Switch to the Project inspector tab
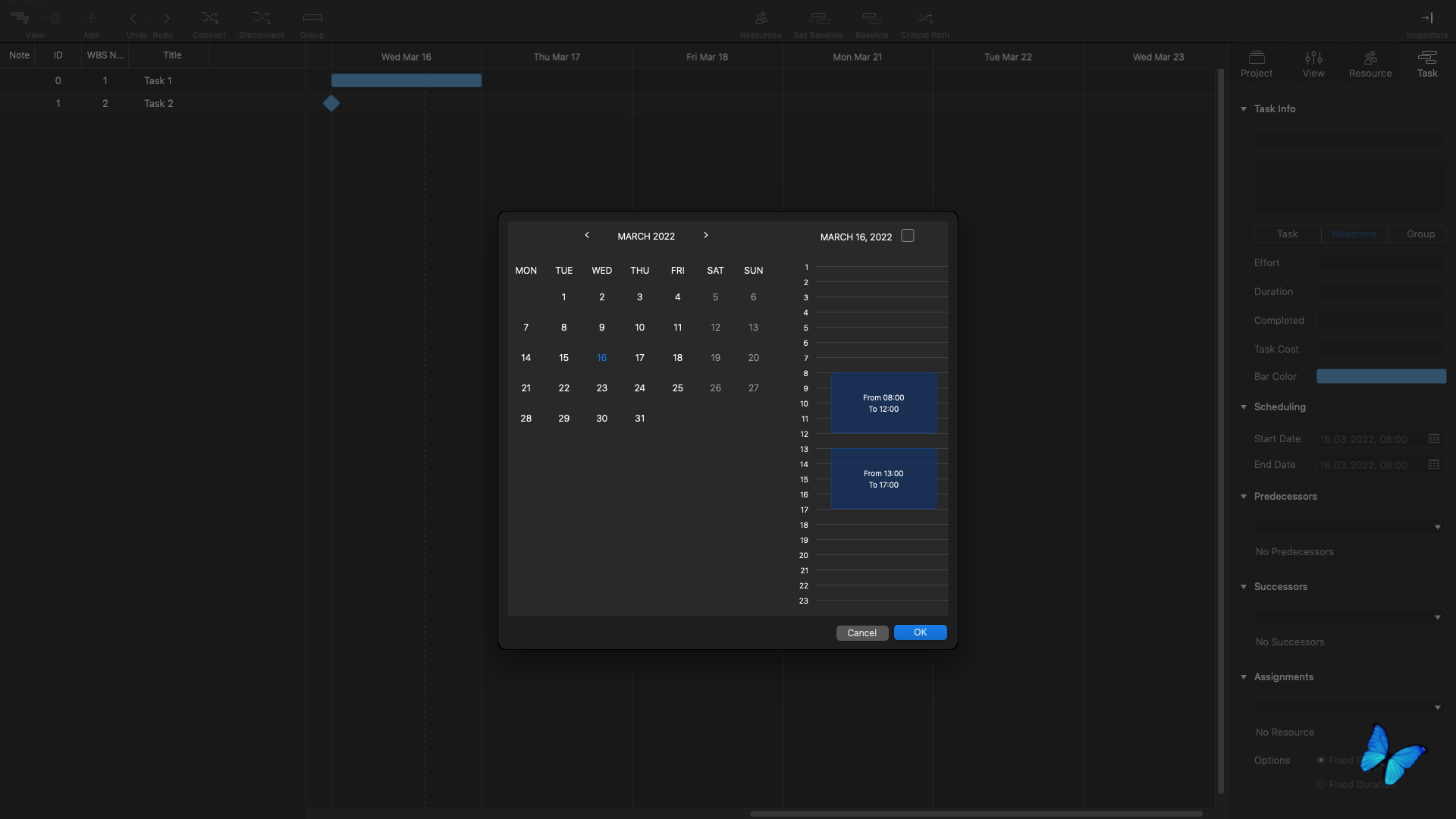The image size is (1456, 819). [1257, 64]
